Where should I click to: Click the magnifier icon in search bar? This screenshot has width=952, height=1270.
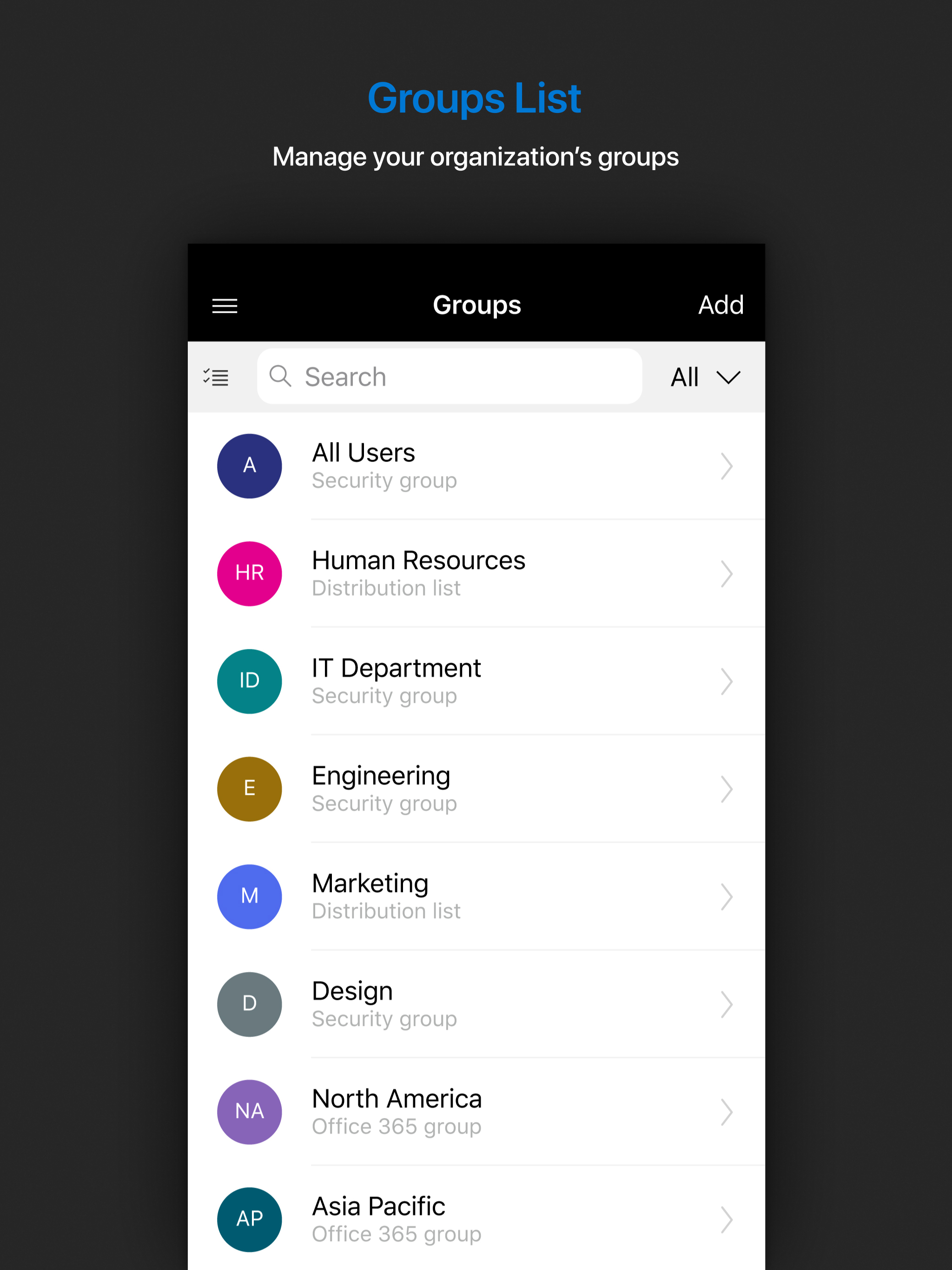tap(280, 377)
